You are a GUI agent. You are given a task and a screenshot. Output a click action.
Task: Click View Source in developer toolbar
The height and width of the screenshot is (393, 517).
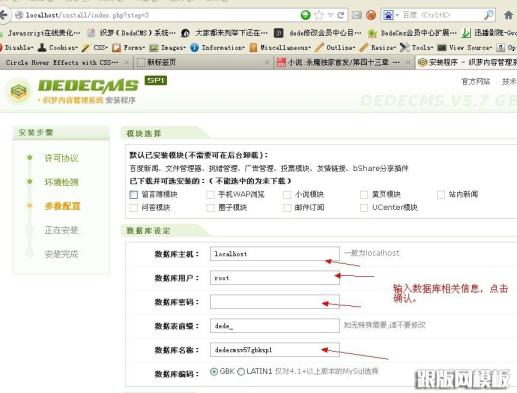[465, 48]
